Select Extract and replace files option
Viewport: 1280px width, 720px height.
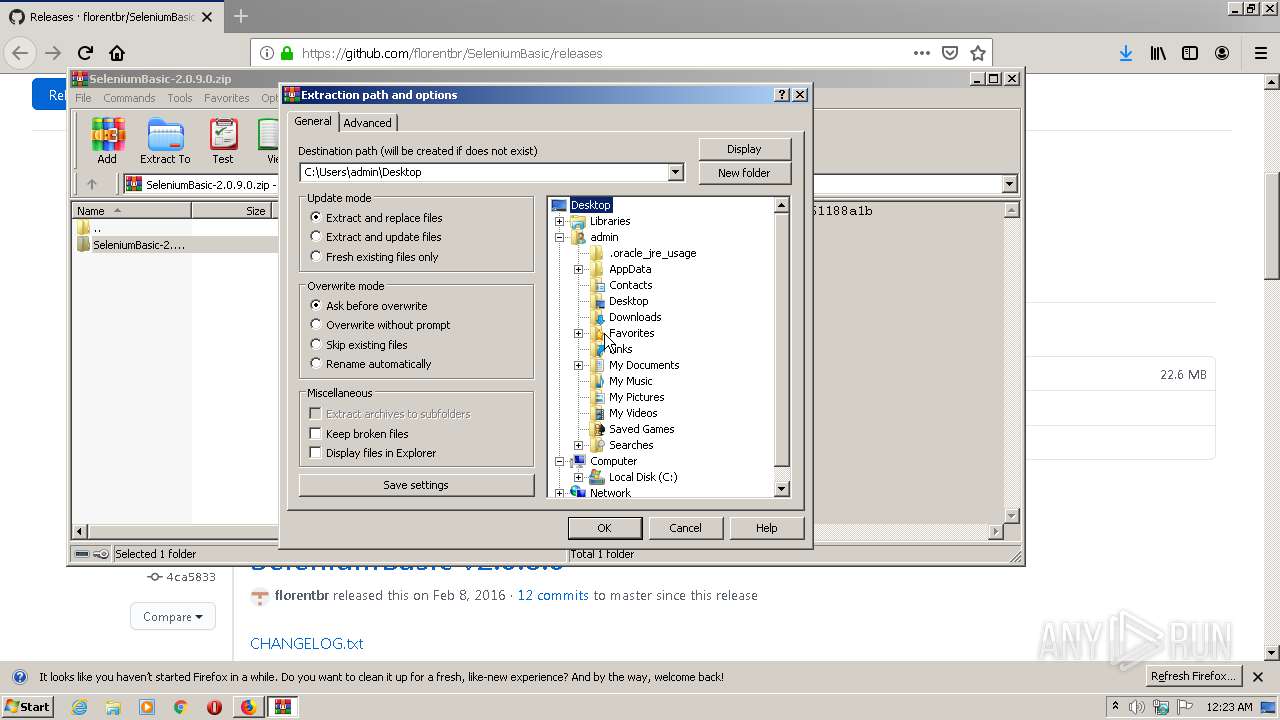point(316,217)
